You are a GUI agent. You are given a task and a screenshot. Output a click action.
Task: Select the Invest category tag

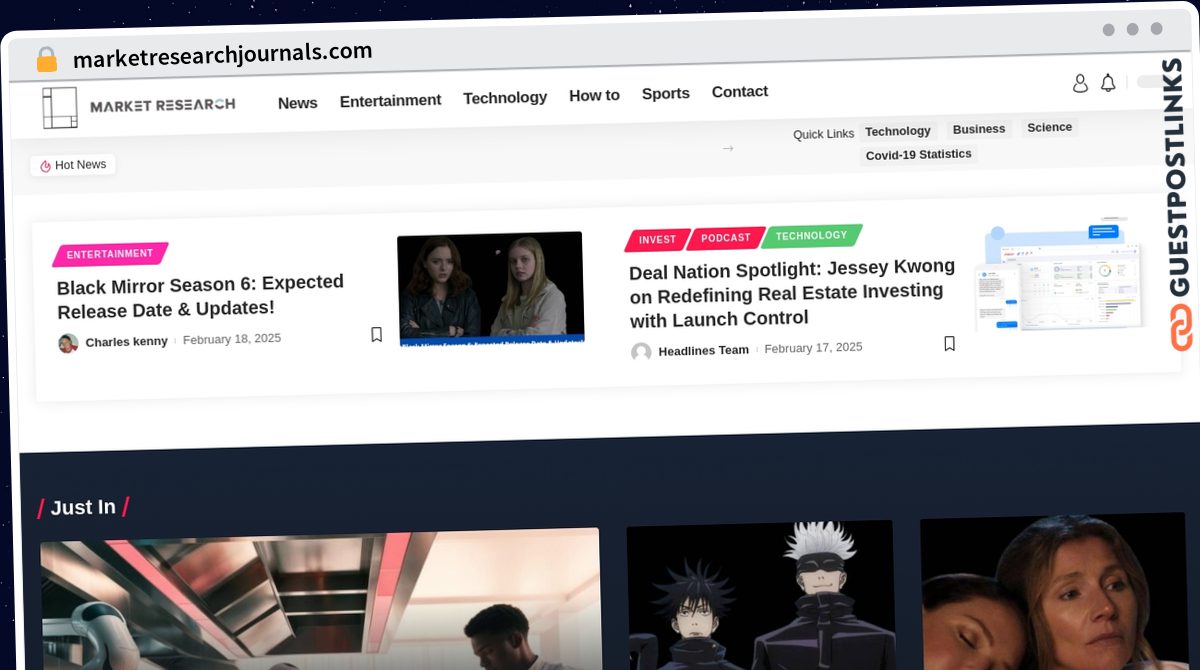(657, 240)
